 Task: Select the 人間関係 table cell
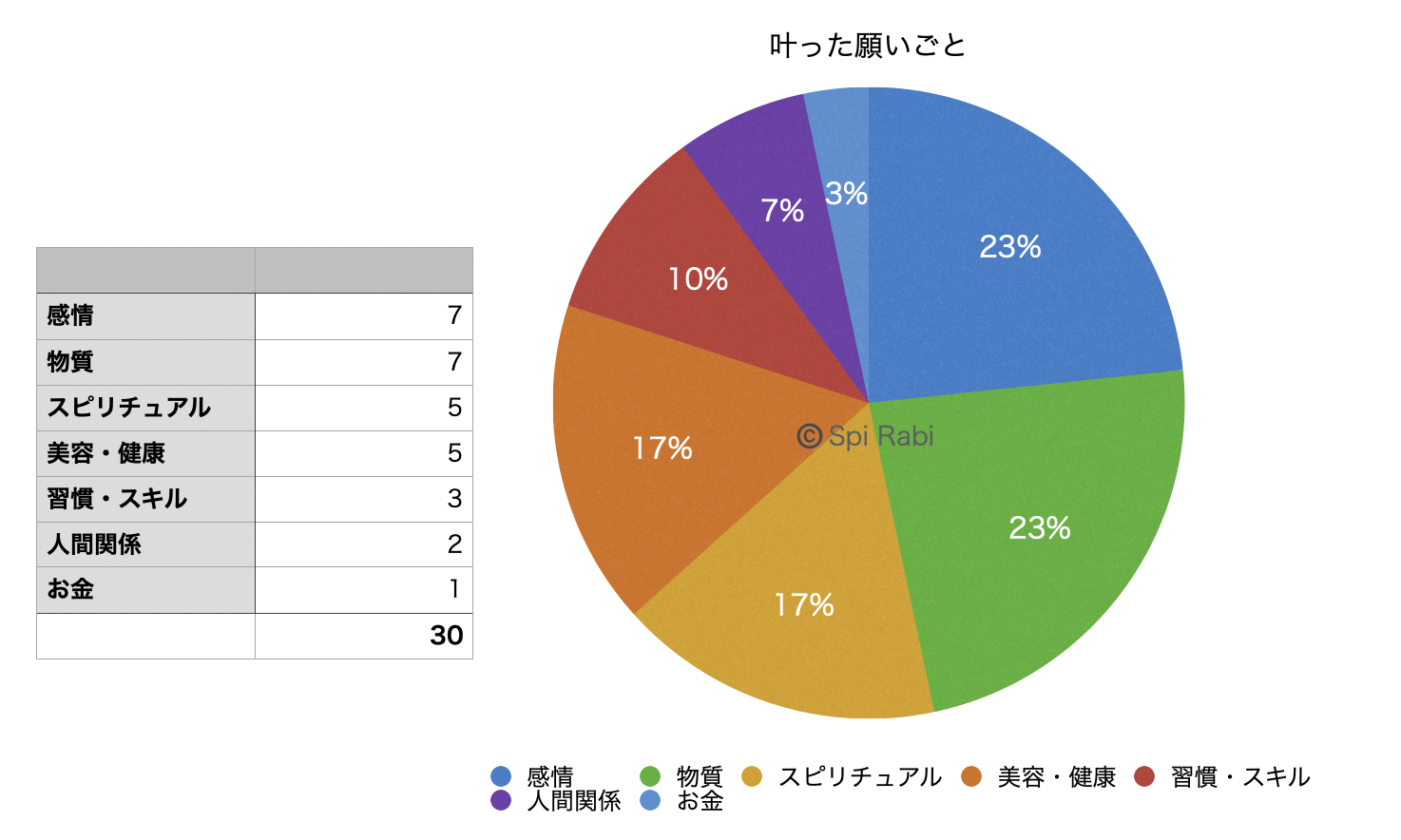point(145,544)
